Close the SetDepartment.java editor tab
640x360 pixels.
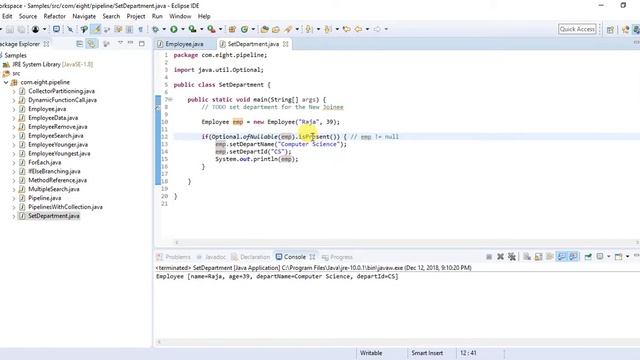[x=286, y=44]
